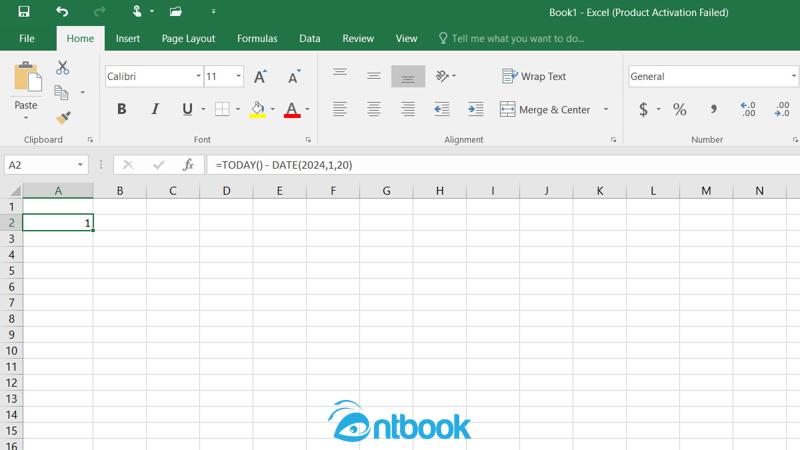This screenshot has height=450, width=800.
Task: Expand the Merge & Center dropdown arrow
Action: coord(606,109)
